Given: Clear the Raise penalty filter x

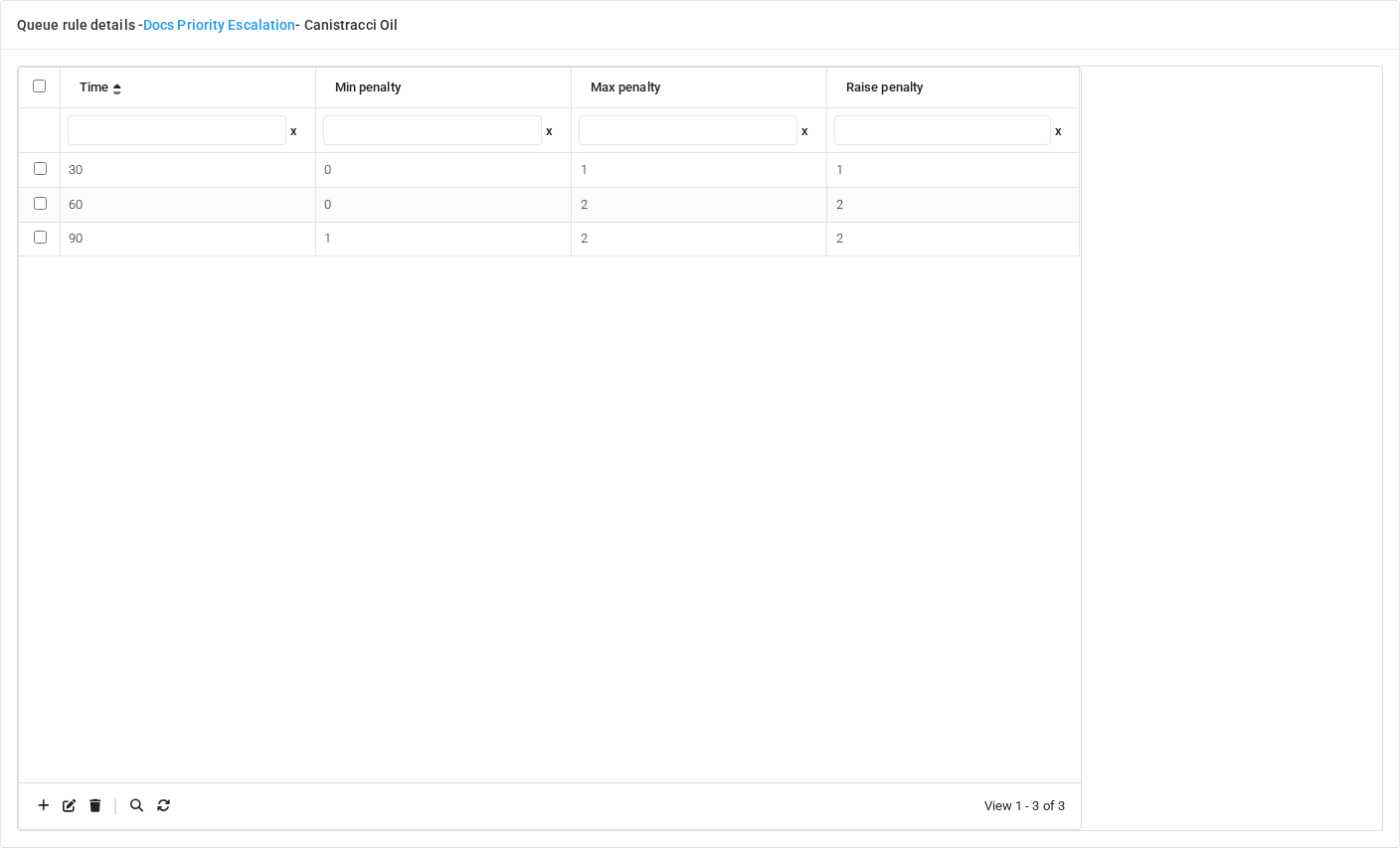Looking at the screenshot, I should pyautogui.click(x=1058, y=131).
